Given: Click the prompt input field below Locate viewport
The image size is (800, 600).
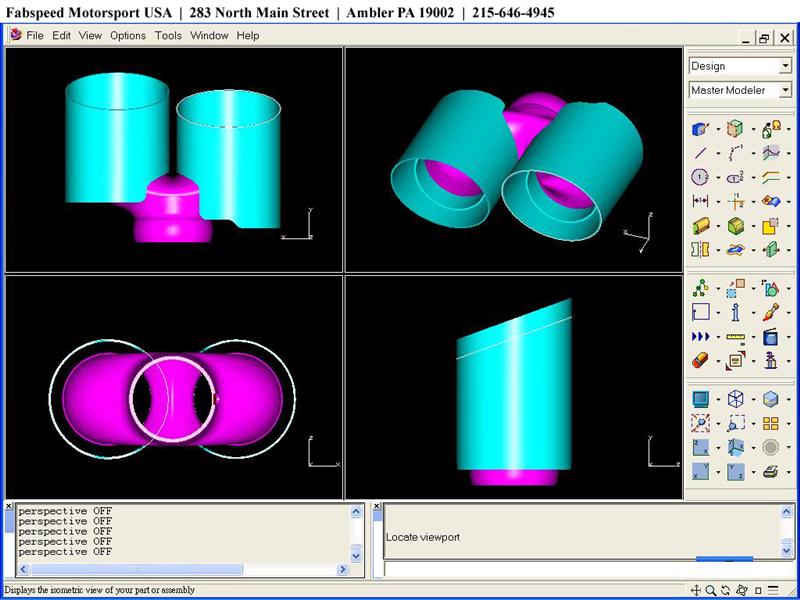Looking at the screenshot, I should [x=580, y=570].
